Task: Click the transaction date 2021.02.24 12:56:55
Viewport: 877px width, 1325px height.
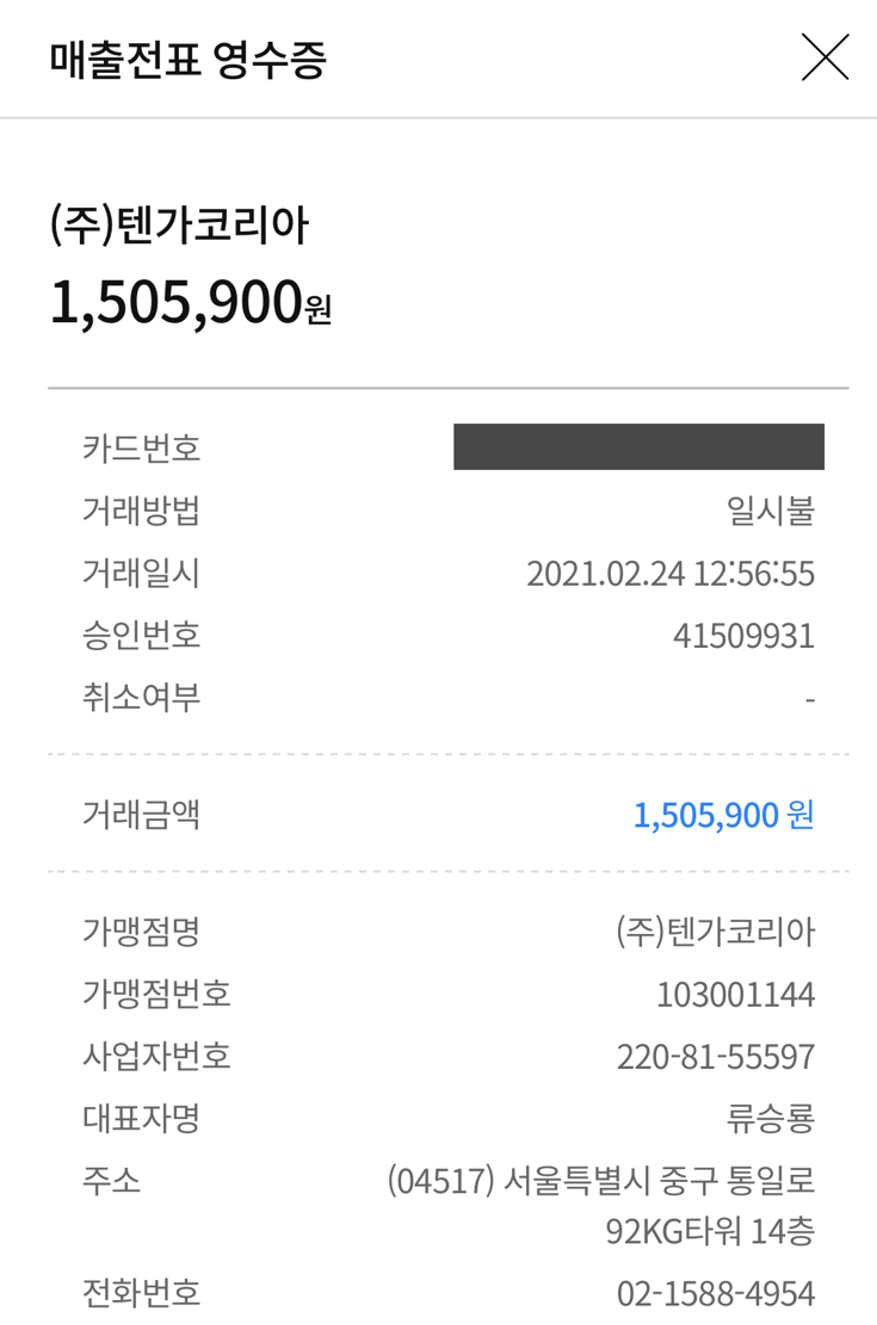Action: [670, 573]
